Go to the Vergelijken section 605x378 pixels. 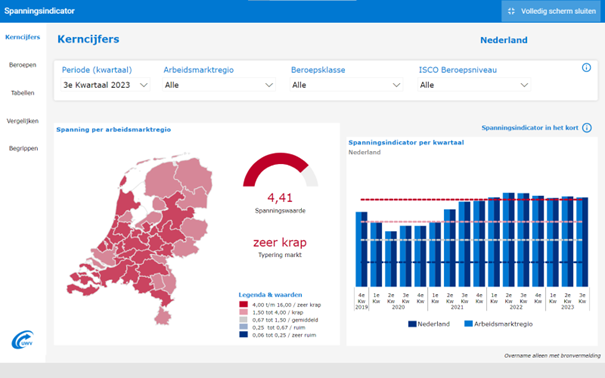[22, 121]
